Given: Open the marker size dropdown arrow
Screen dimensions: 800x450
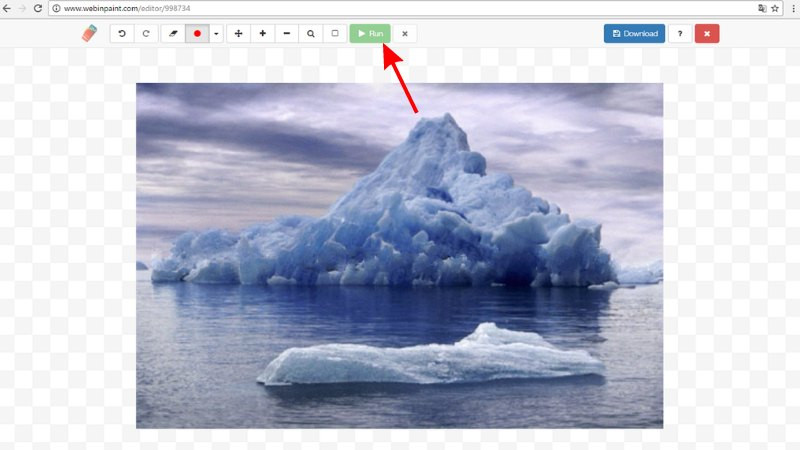Looking at the screenshot, I should (x=216, y=33).
